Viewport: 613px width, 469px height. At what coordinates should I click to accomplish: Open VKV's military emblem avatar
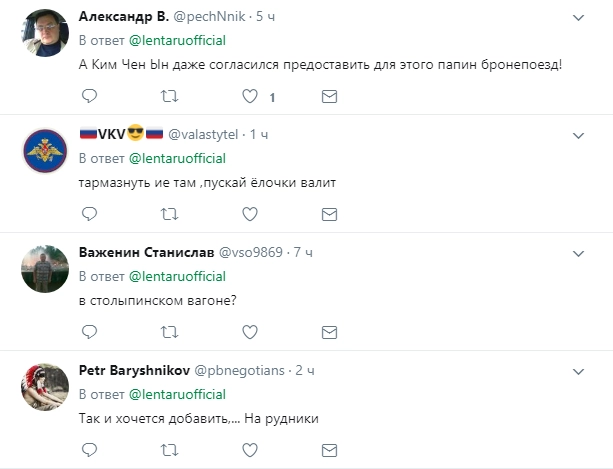click(43, 151)
